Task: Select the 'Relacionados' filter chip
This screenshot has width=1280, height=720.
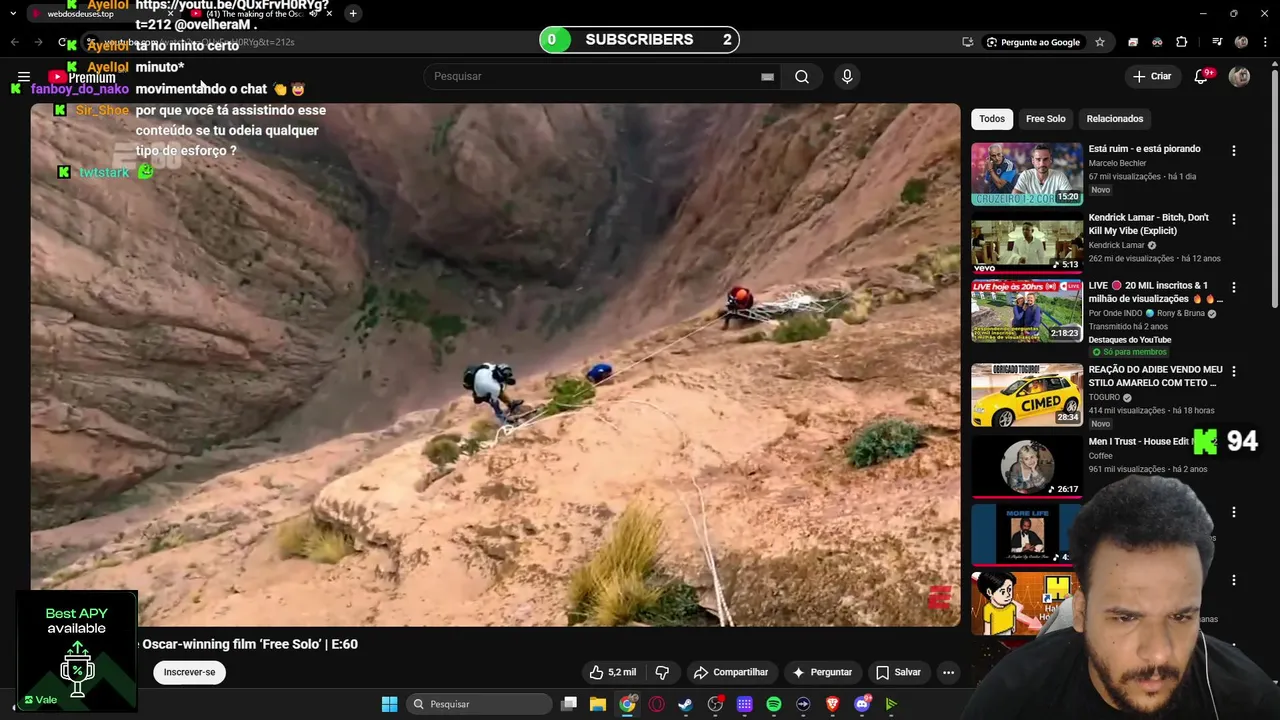Action: (1115, 119)
